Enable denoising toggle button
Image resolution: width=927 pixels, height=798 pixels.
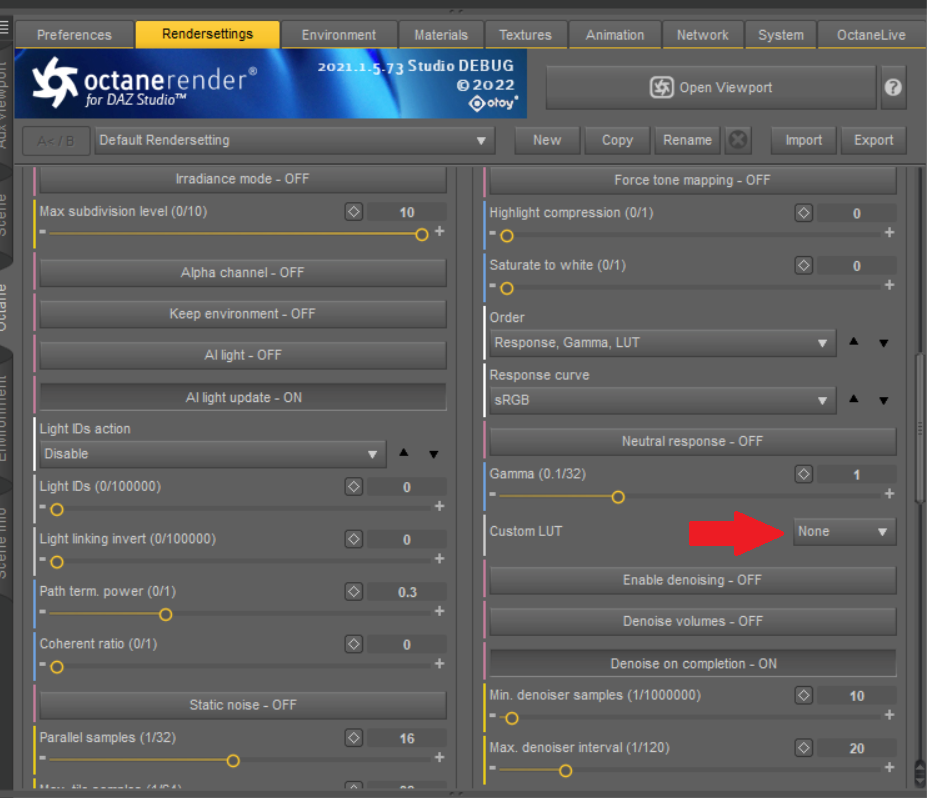pos(693,580)
